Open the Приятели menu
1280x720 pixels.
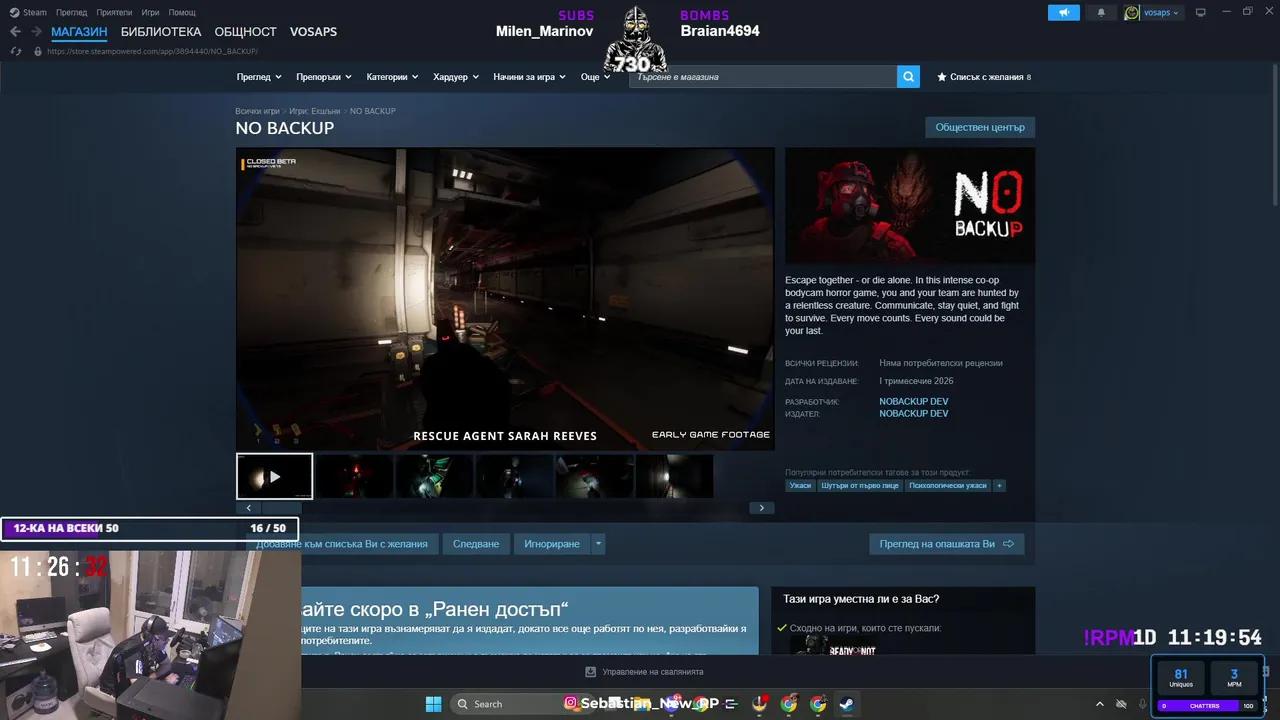point(114,12)
